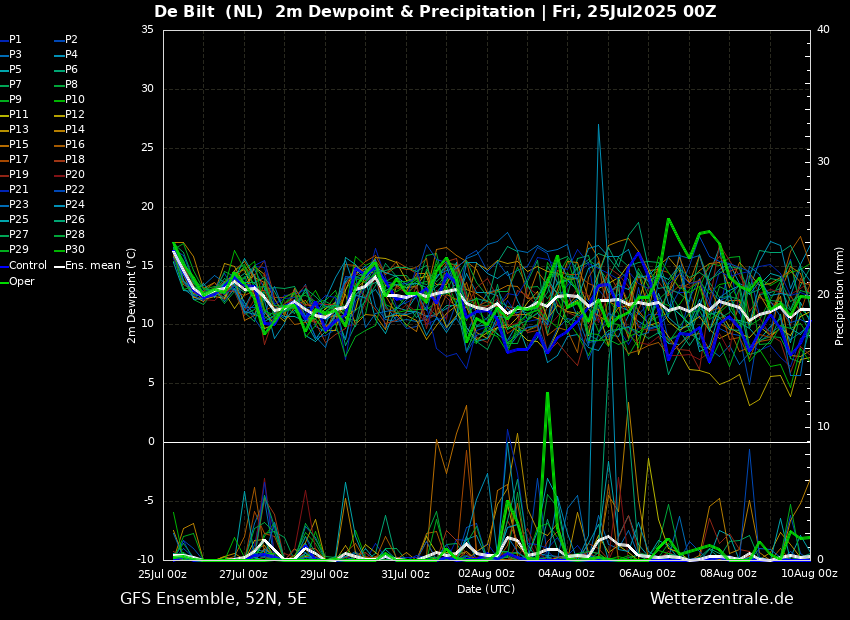
Task: Click the P17 line color swatch
Action: [x=3, y=160]
